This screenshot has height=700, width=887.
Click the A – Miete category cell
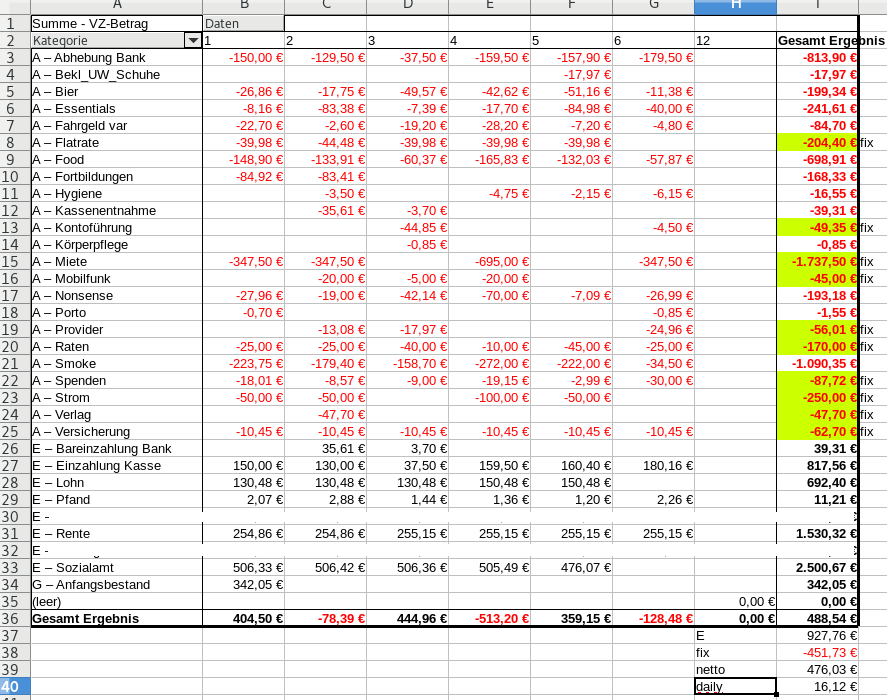point(116,262)
